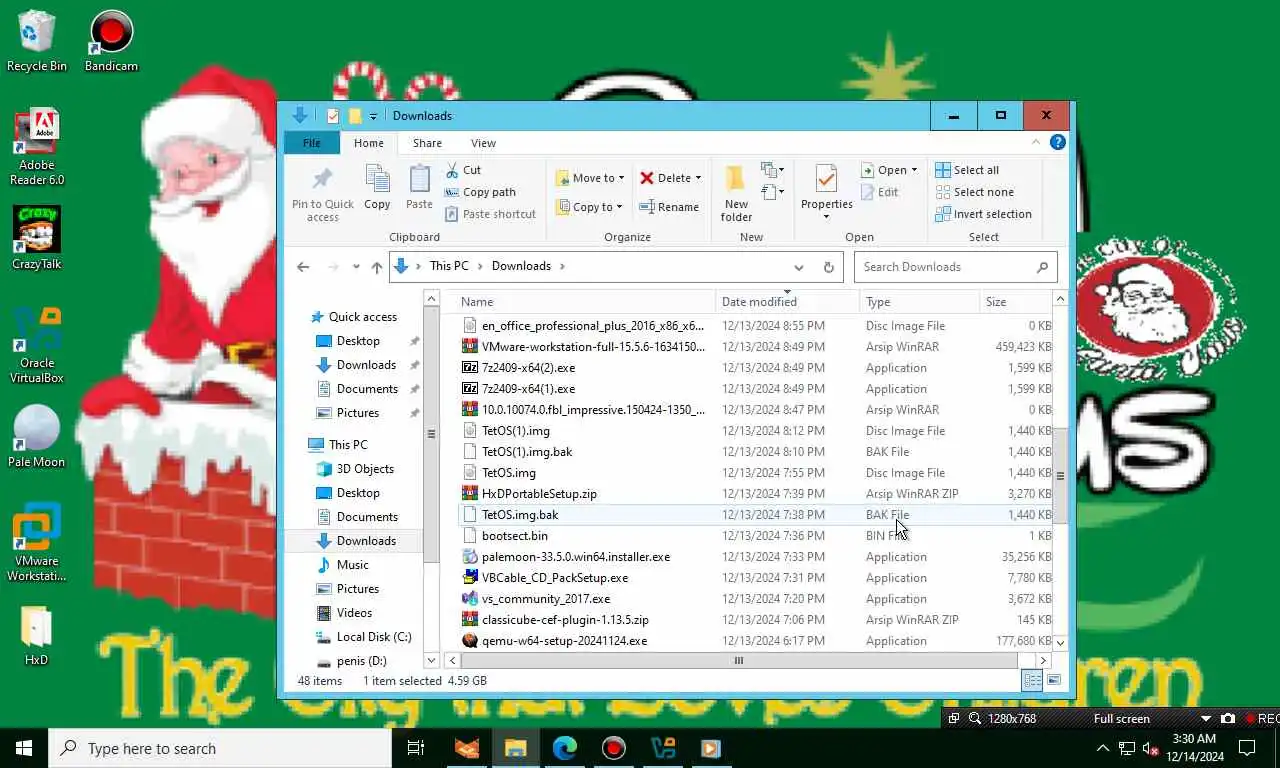This screenshot has width=1280, height=768.
Task: Open Quick Access Toolbar customize dropdown
Action: [373, 116]
